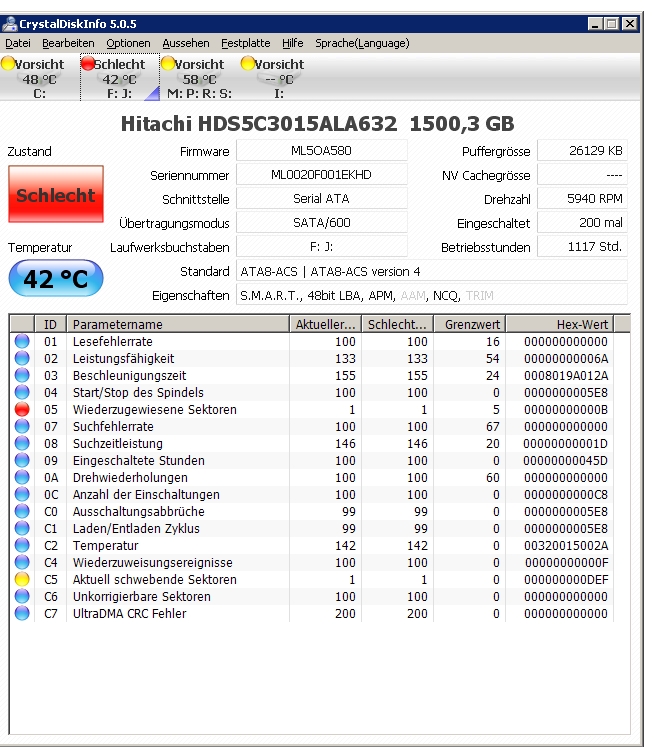Open the Datei menu
The image size is (656, 747).
(18, 43)
